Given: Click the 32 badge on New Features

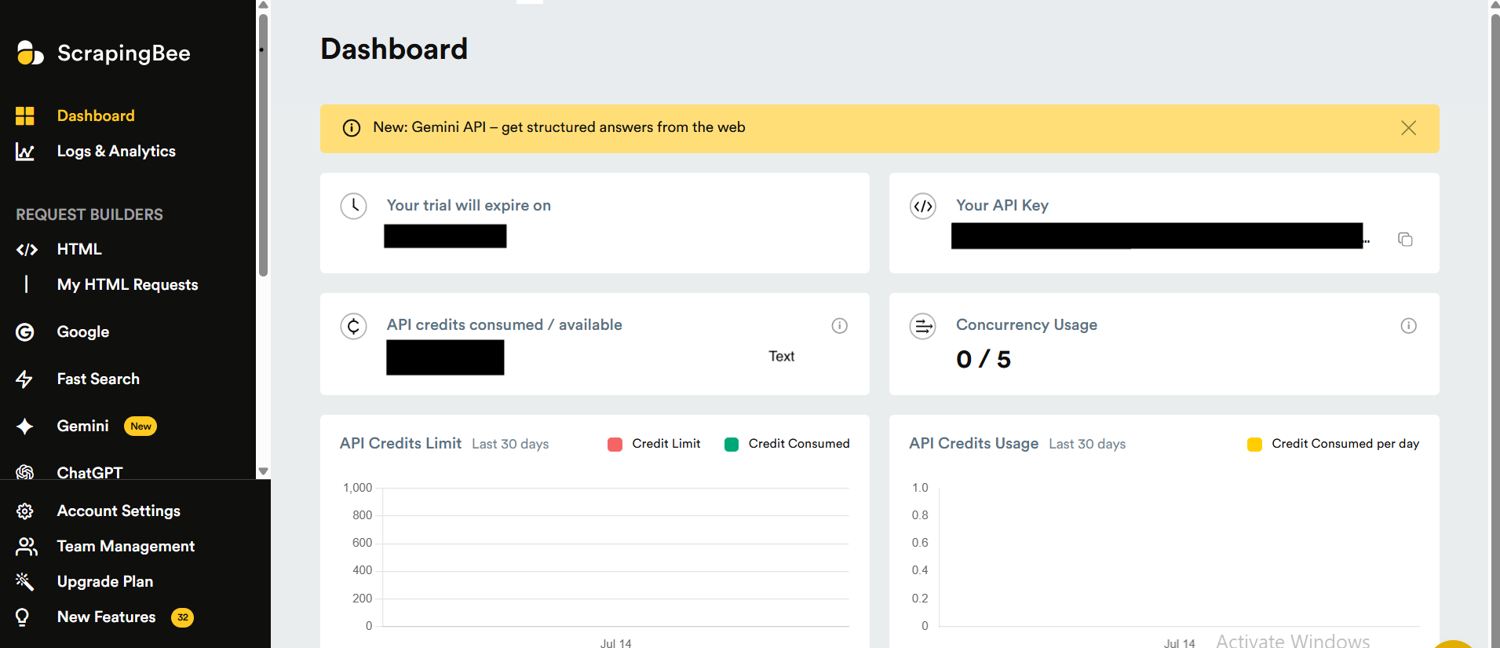Looking at the screenshot, I should (182, 618).
